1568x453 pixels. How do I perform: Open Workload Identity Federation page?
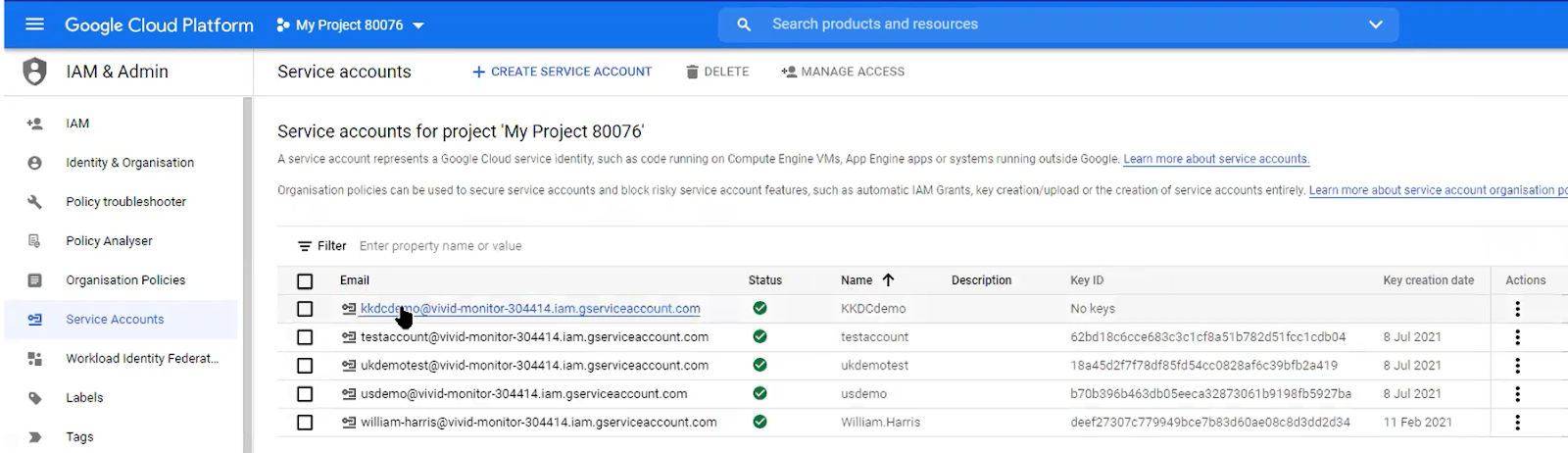[142, 359]
